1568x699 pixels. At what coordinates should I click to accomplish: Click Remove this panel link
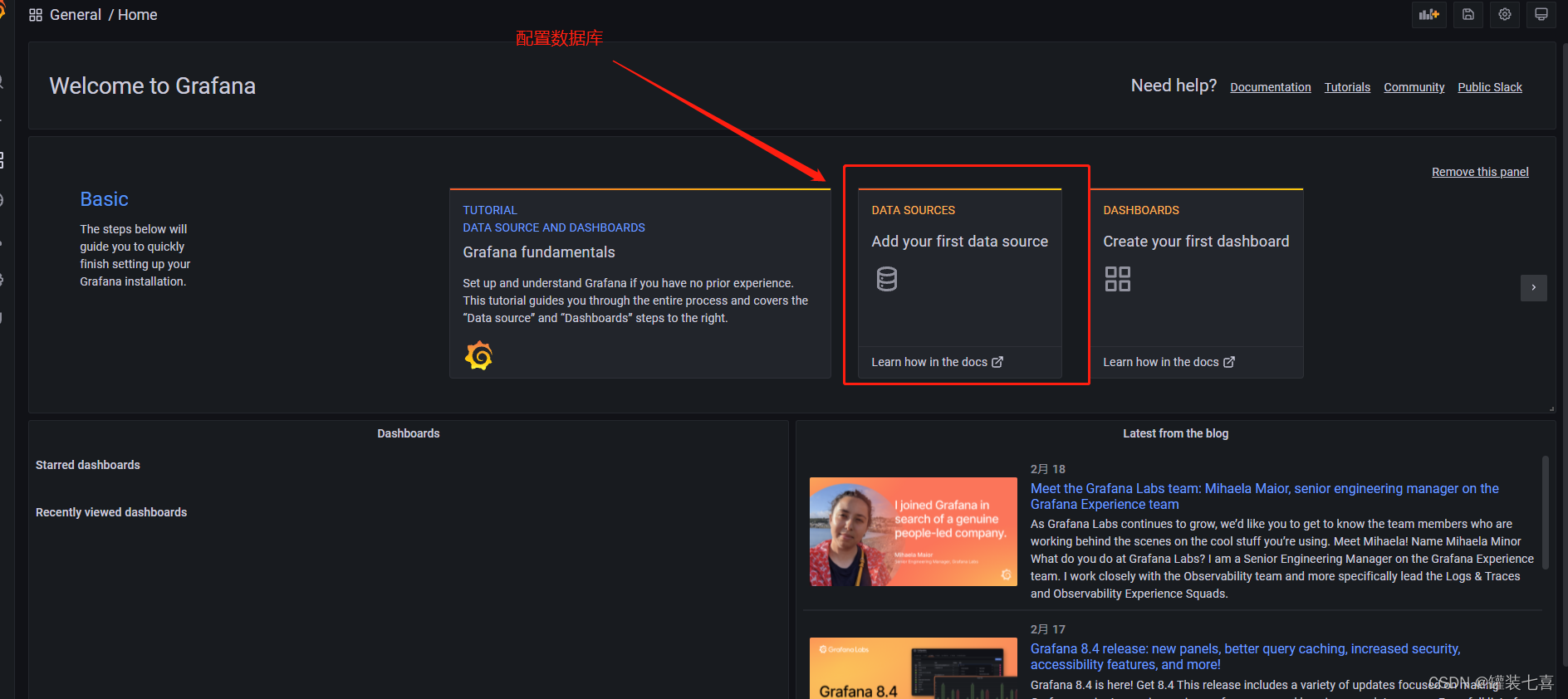[x=1480, y=172]
